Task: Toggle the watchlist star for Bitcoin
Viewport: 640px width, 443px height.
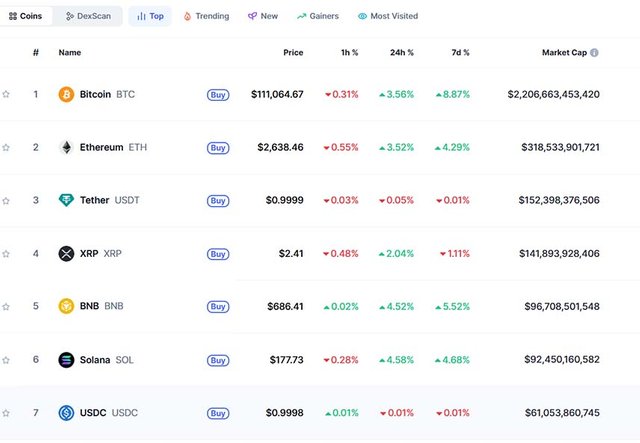Action: coord(6,94)
